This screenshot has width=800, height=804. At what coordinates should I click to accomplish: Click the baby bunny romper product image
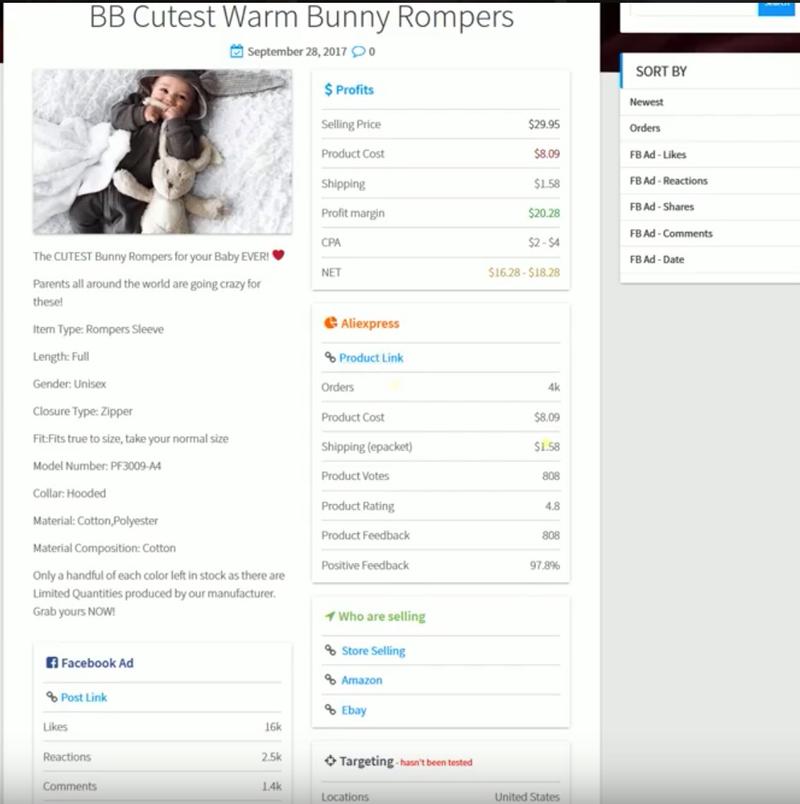(x=162, y=152)
